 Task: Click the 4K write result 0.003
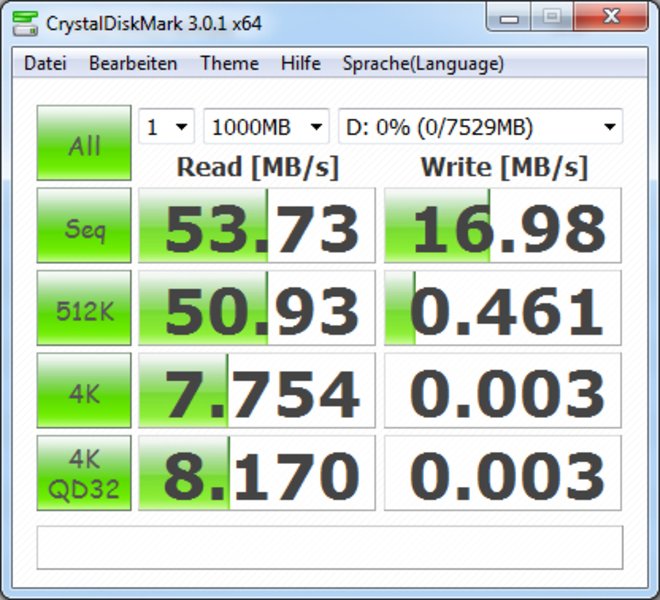pyautogui.click(x=503, y=390)
